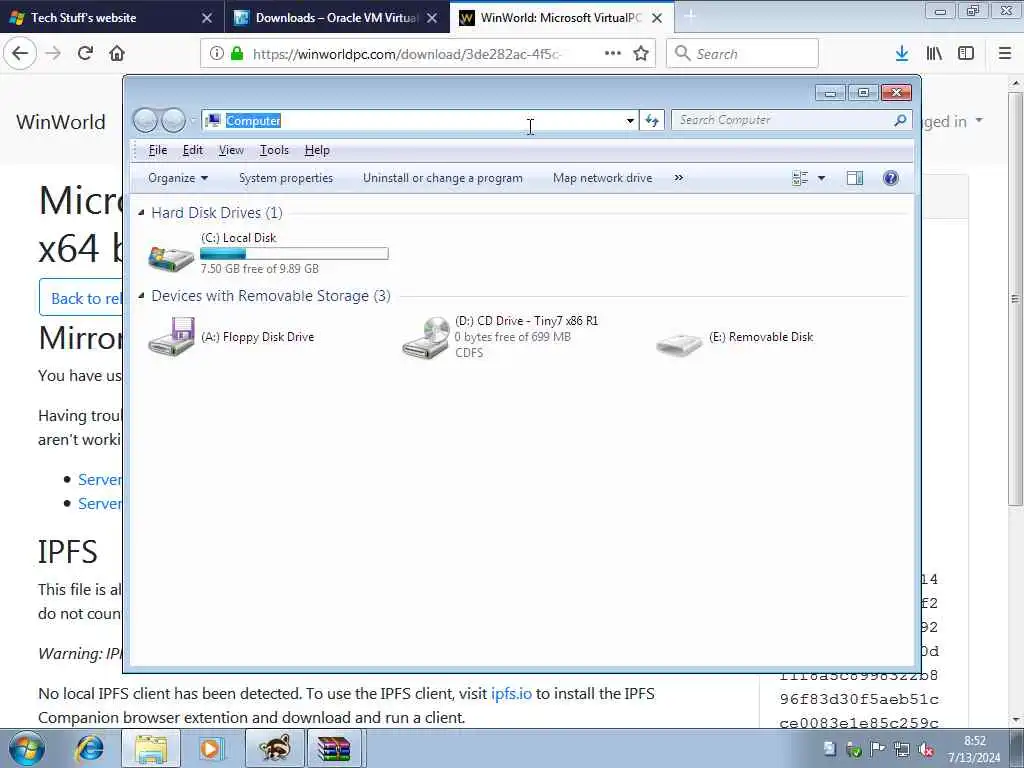Image resolution: width=1024 pixels, height=768 pixels.
Task: Open the File menu
Action: (x=157, y=150)
